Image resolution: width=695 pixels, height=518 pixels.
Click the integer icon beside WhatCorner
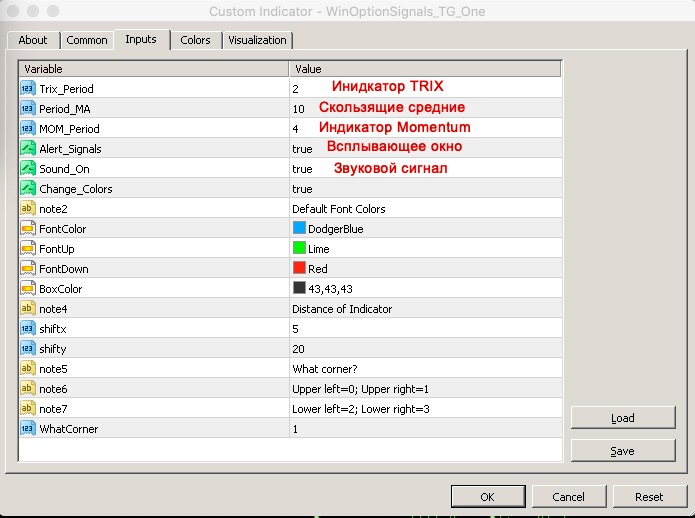[27, 428]
